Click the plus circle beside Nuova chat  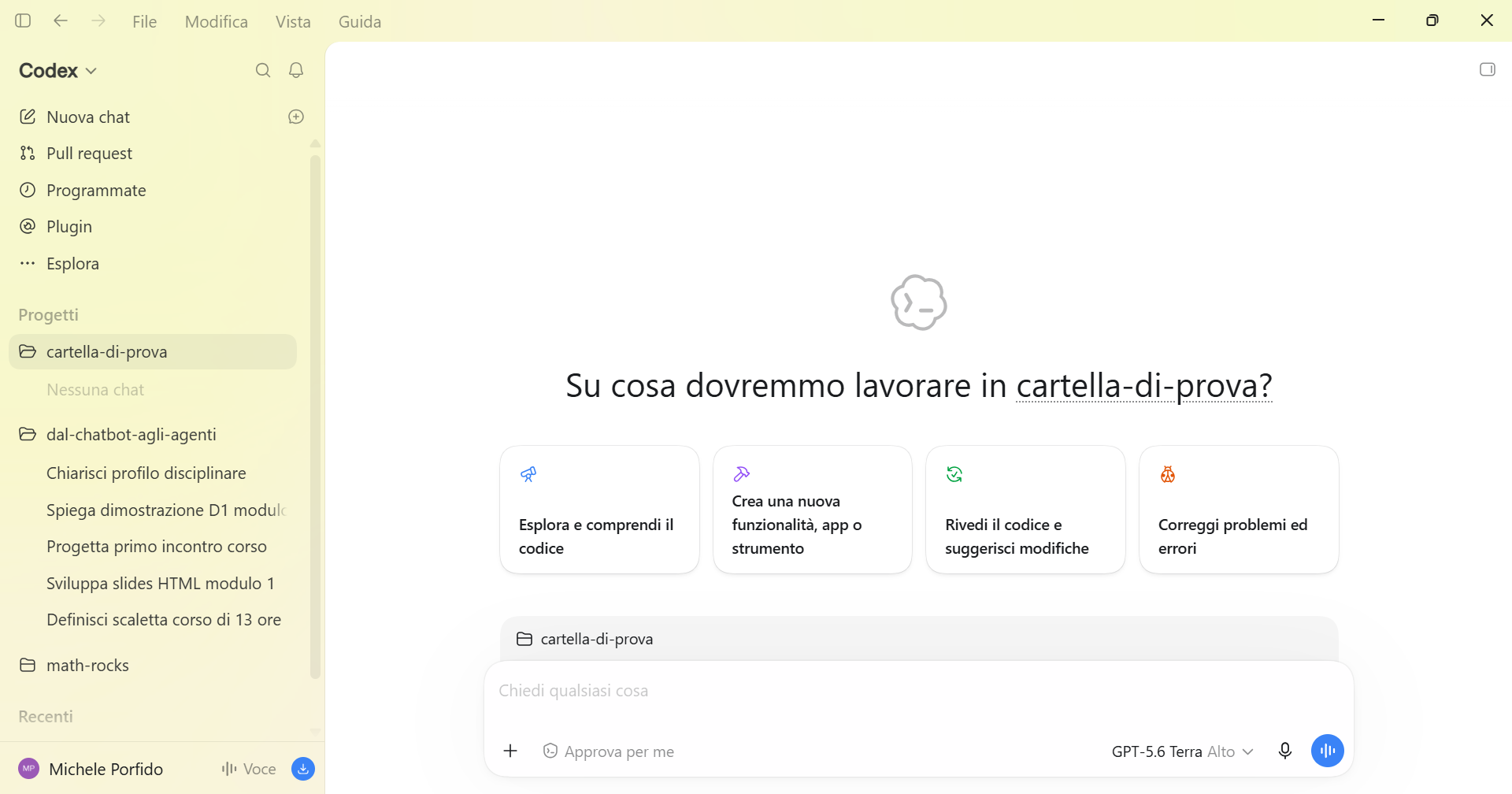click(x=296, y=117)
